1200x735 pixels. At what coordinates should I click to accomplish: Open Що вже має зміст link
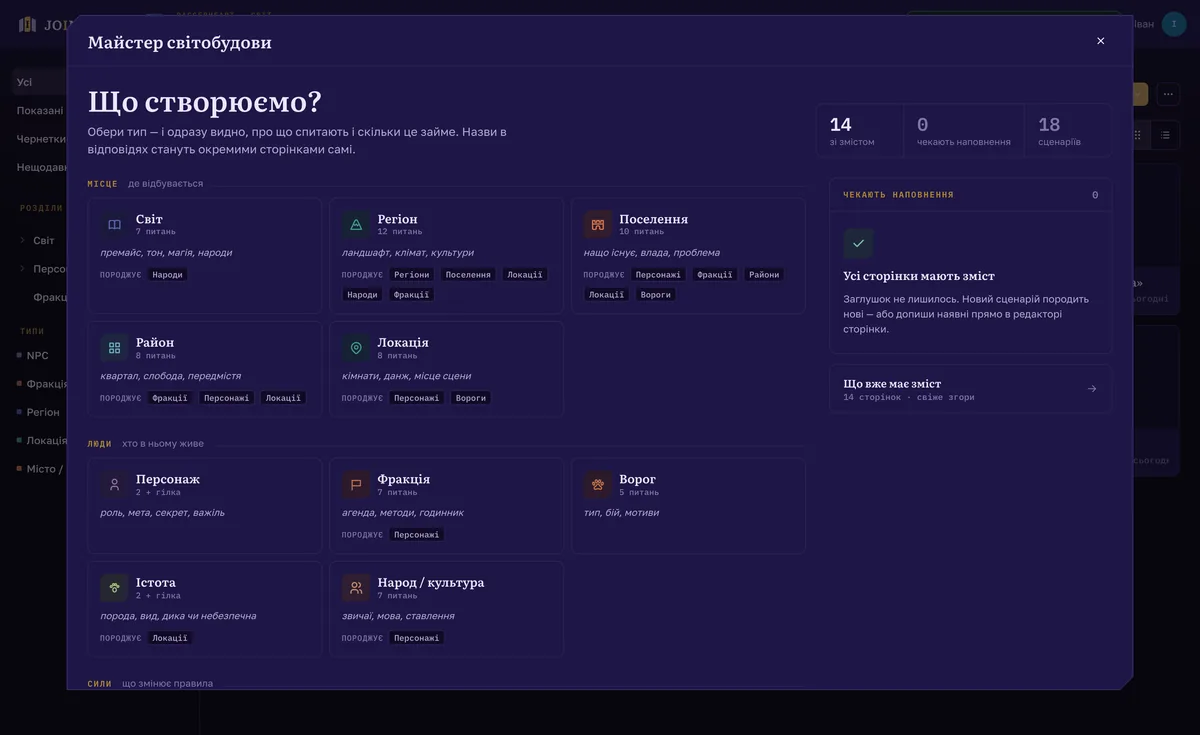[x=970, y=389]
